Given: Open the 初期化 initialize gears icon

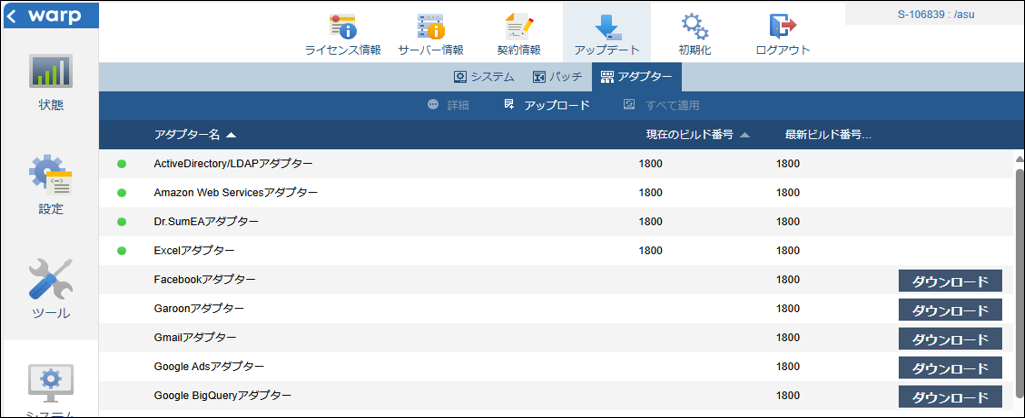Looking at the screenshot, I should coord(694,27).
